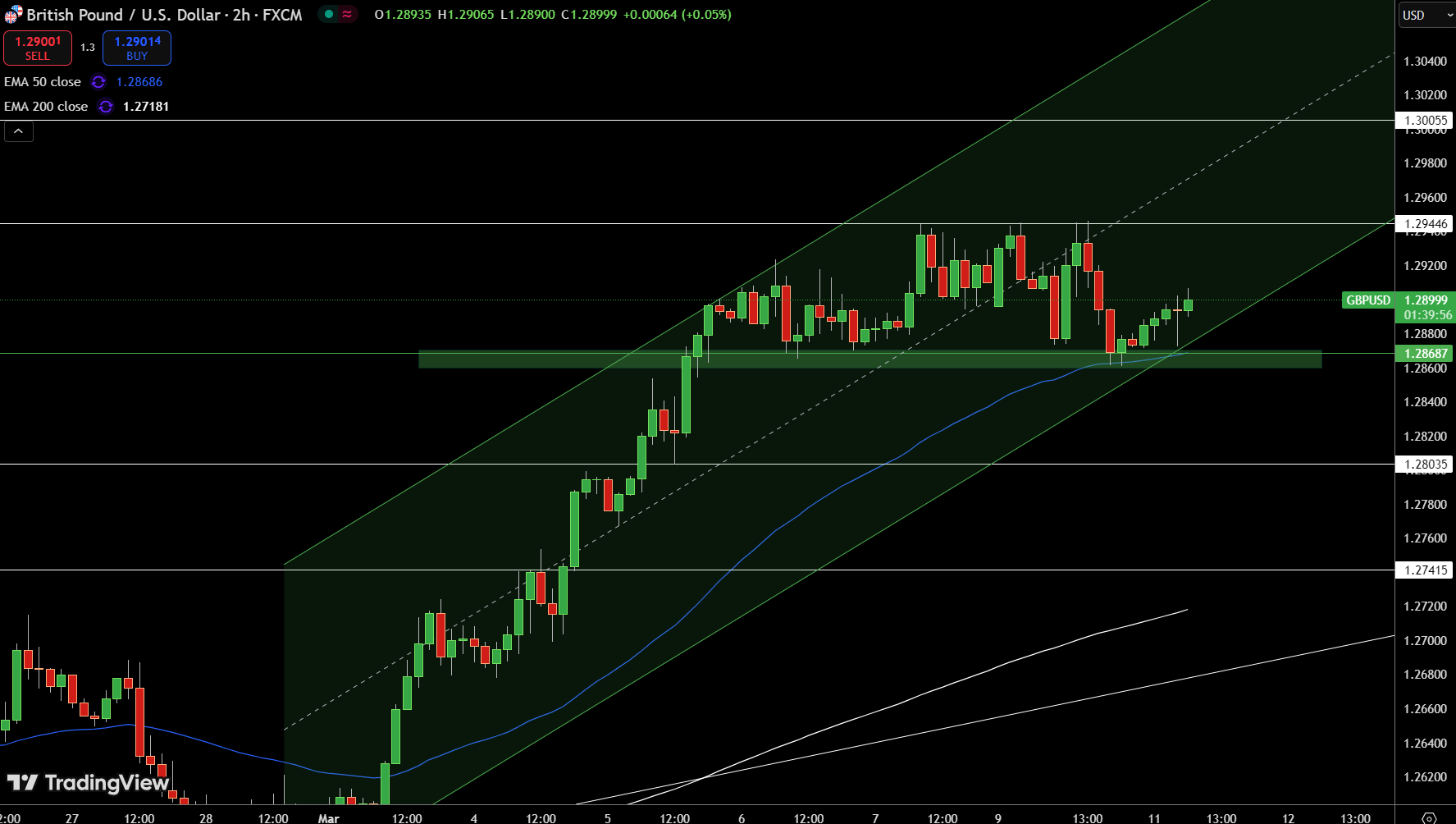1456x824 pixels.
Task: Click the 1.30400 price axis tick
Action: tap(1426, 62)
